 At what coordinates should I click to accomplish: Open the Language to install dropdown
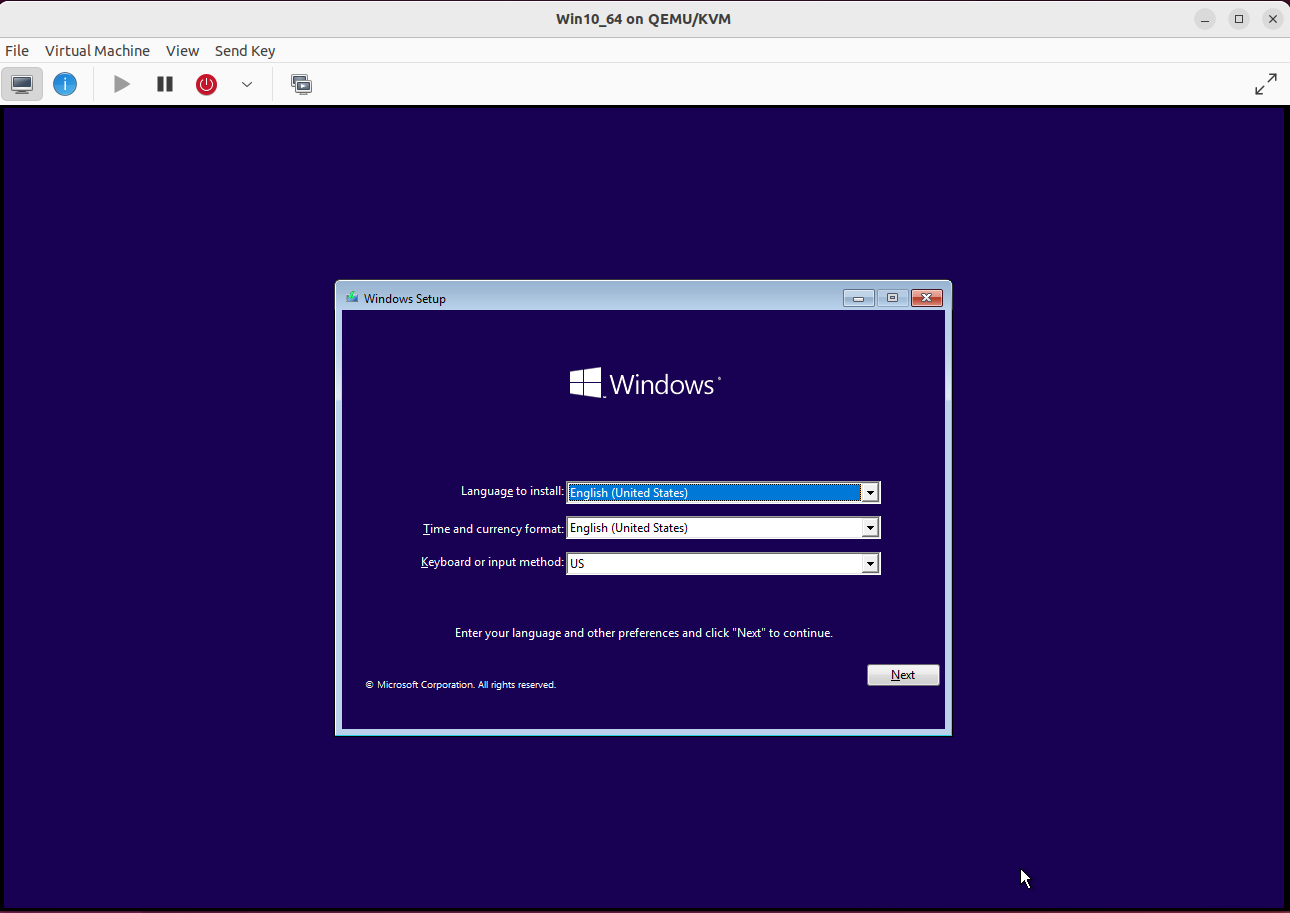tap(869, 492)
